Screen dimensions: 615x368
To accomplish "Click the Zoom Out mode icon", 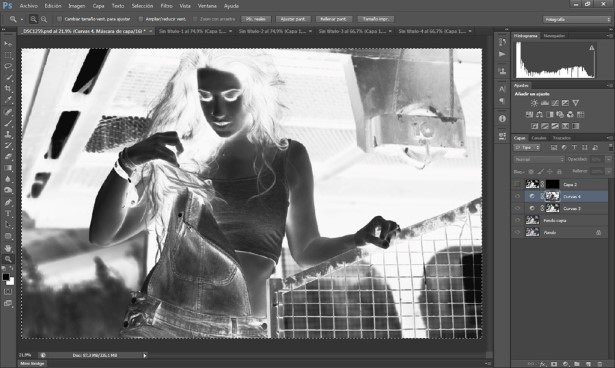I will tap(44, 19).
